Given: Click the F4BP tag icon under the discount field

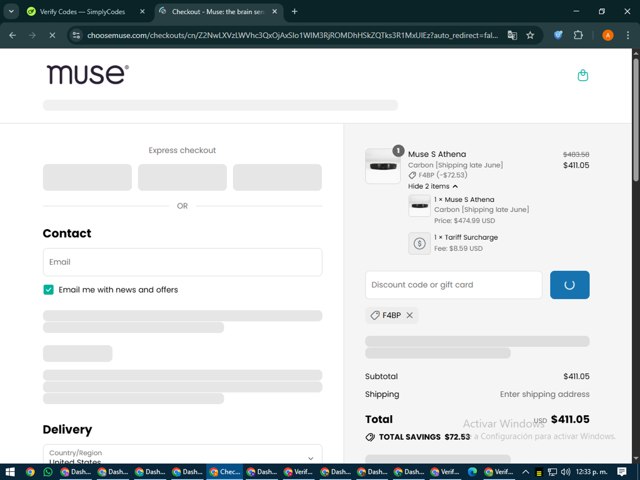Looking at the screenshot, I should click(x=375, y=315).
